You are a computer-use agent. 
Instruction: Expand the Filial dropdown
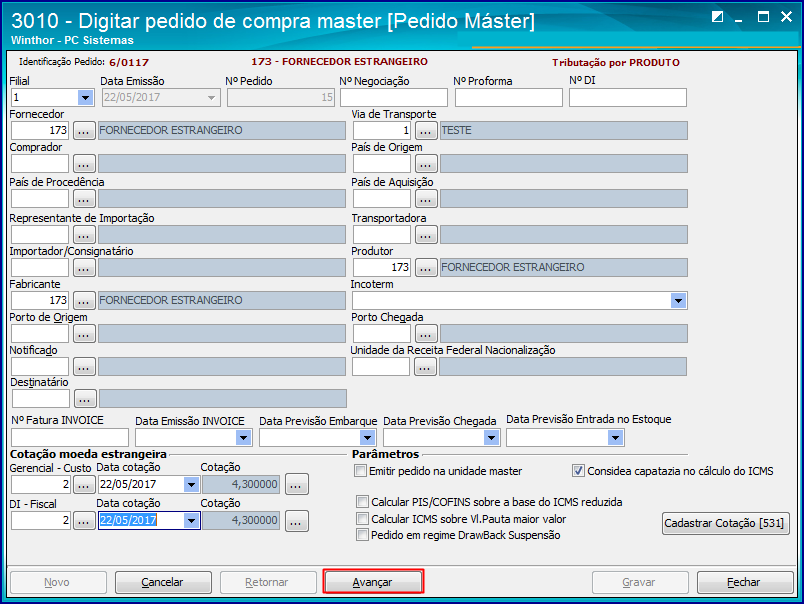click(85, 97)
